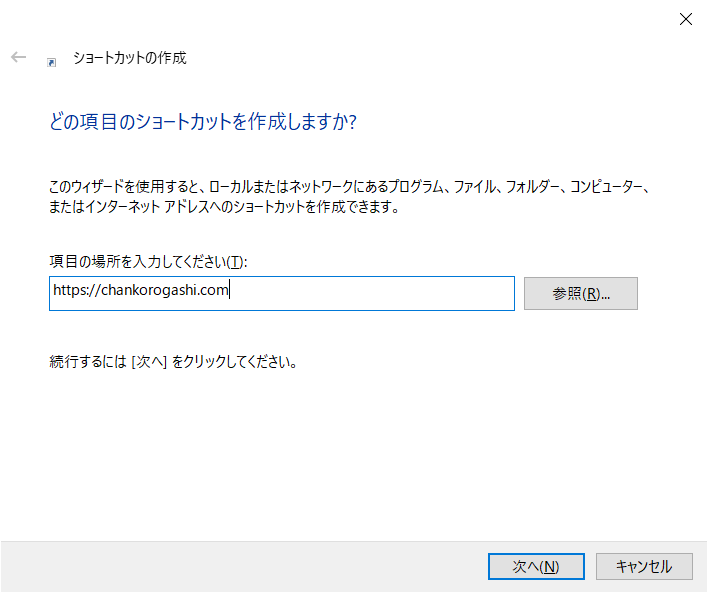Close the shortcut creation dialog

click(685, 19)
